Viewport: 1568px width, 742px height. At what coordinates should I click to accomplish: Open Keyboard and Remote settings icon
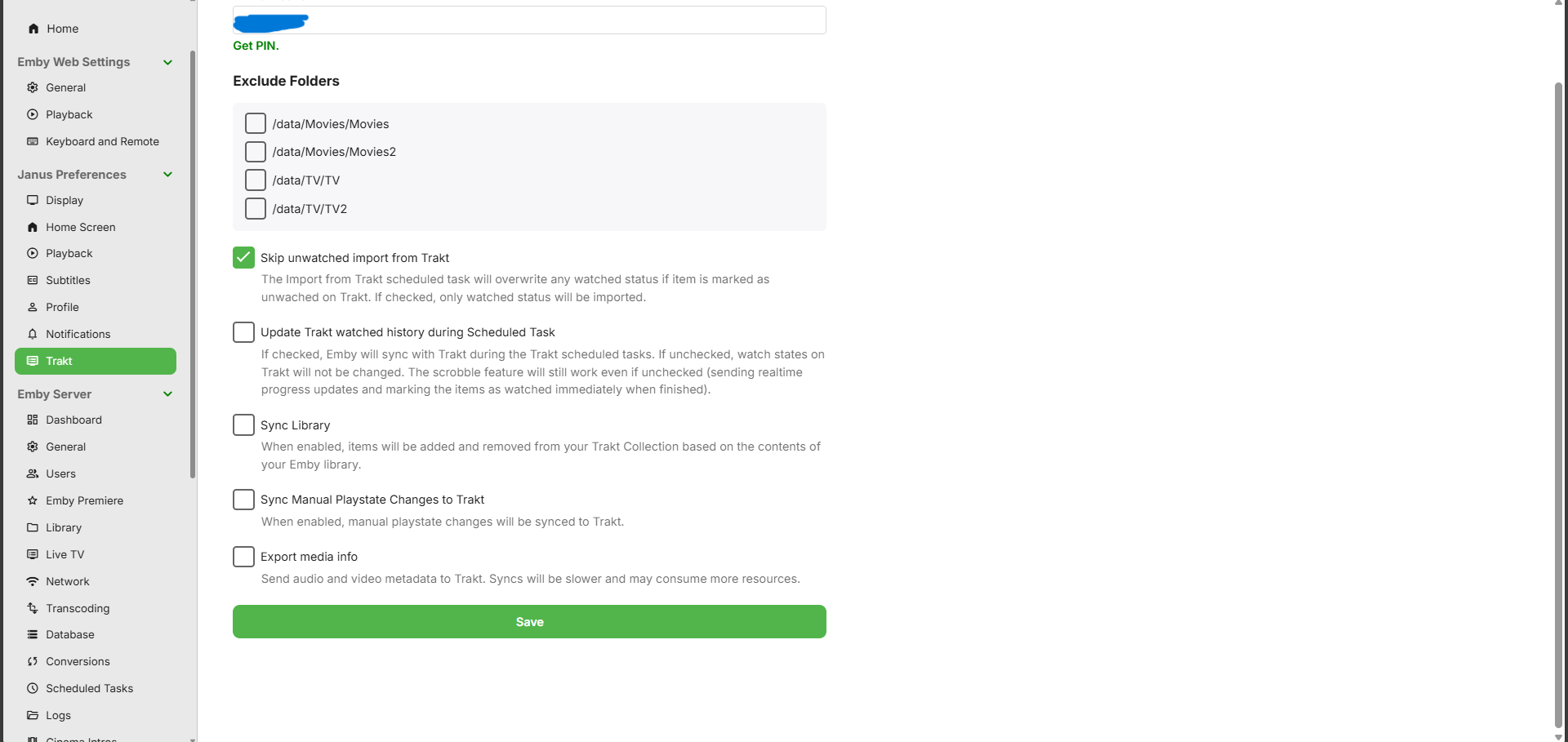[x=33, y=141]
